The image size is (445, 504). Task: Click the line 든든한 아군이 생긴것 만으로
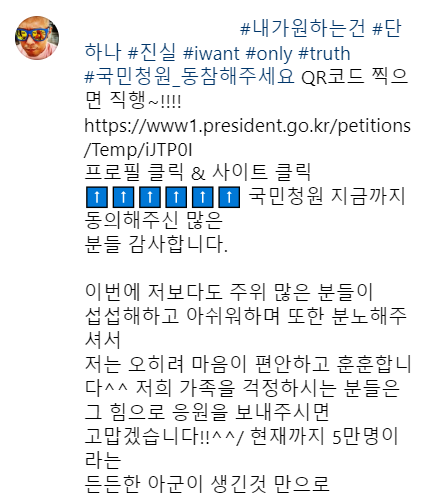207,484
